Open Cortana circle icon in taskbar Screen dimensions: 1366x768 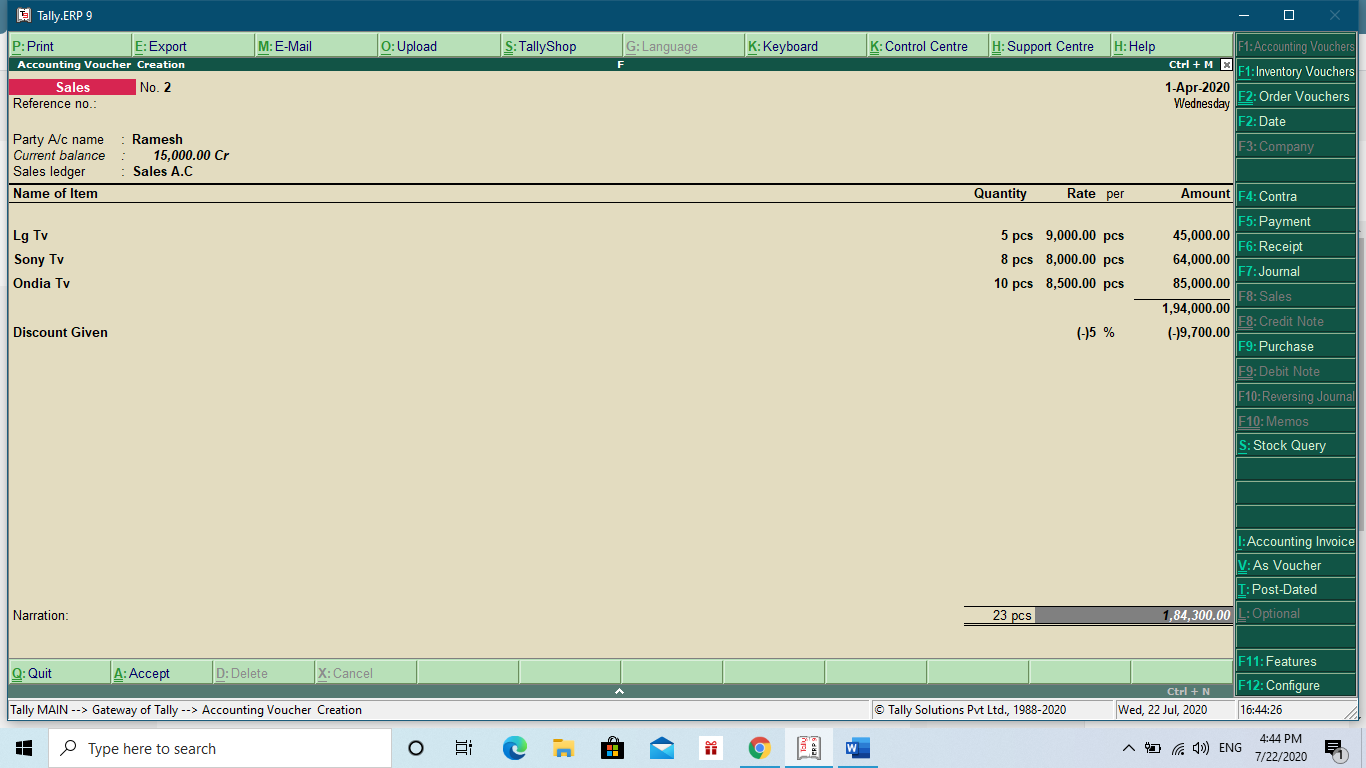[x=416, y=748]
